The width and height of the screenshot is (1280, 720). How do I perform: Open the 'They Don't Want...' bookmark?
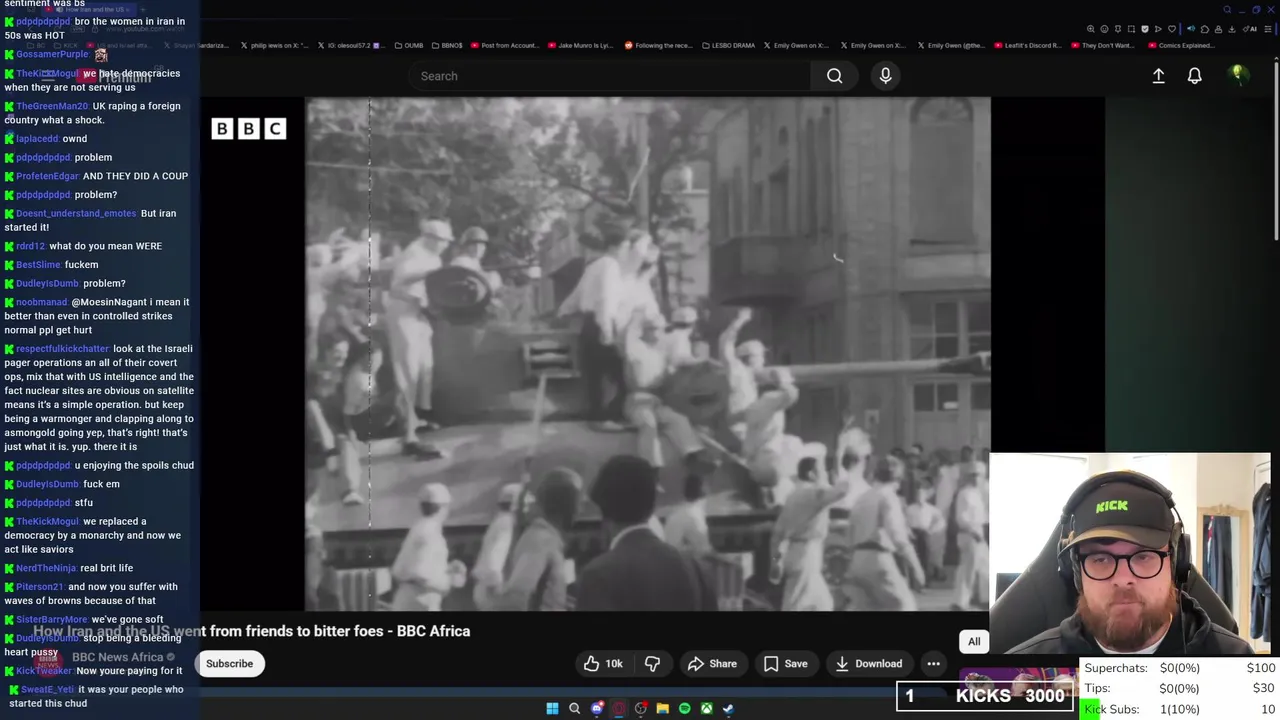pyautogui.click(x=1102, y=45)
